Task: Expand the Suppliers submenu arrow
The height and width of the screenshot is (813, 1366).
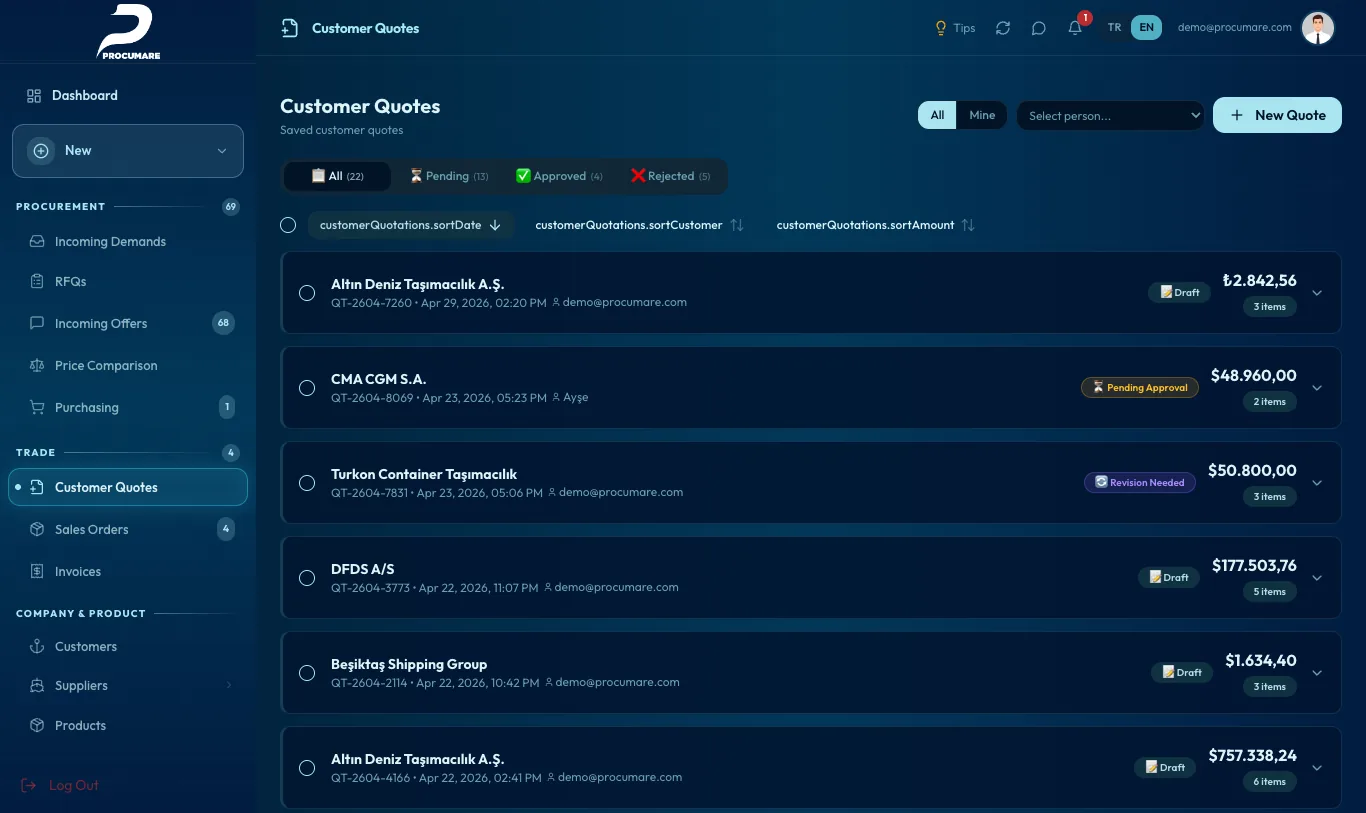Action: [228, 686]
